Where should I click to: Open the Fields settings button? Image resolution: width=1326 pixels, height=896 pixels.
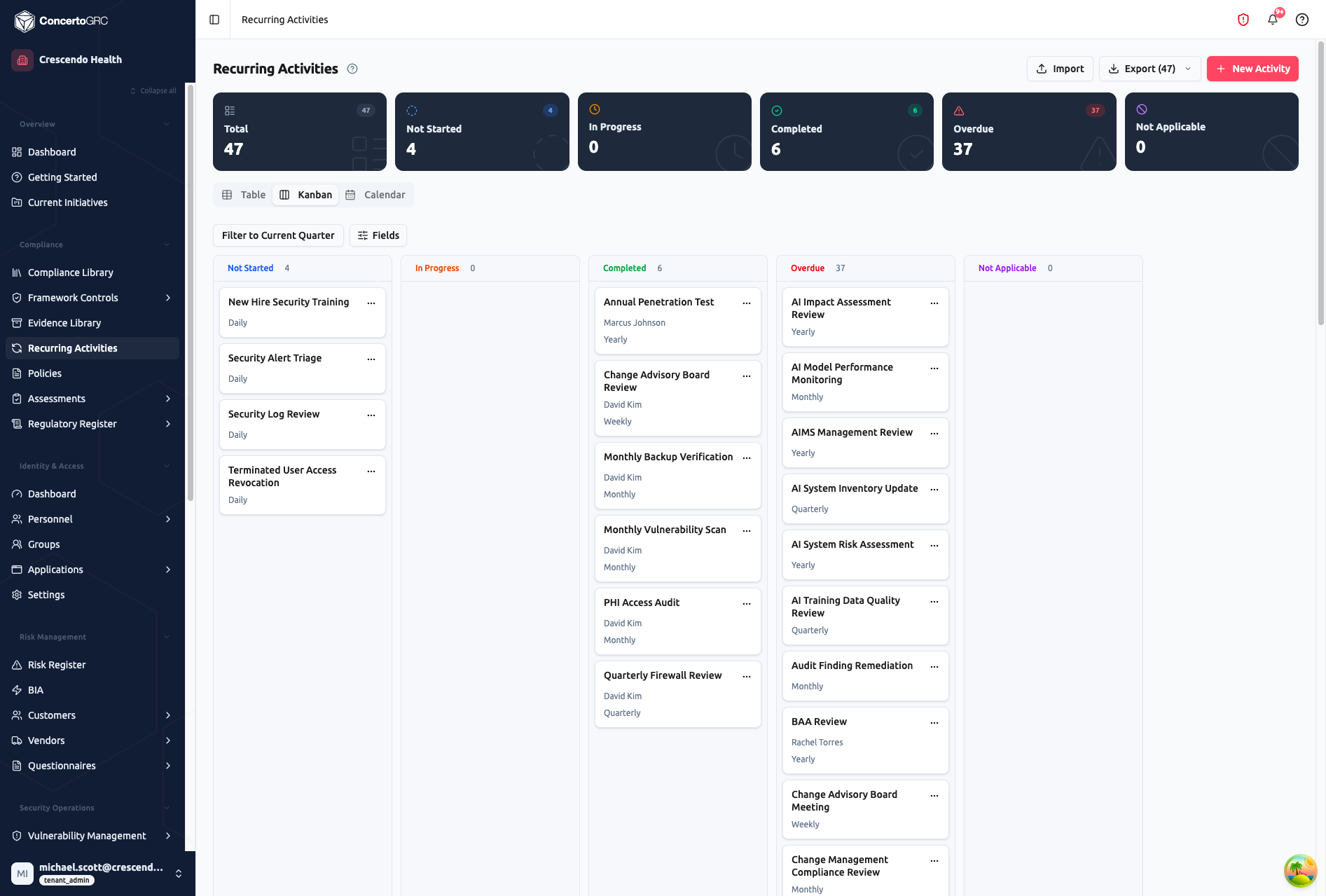point(378,235)
